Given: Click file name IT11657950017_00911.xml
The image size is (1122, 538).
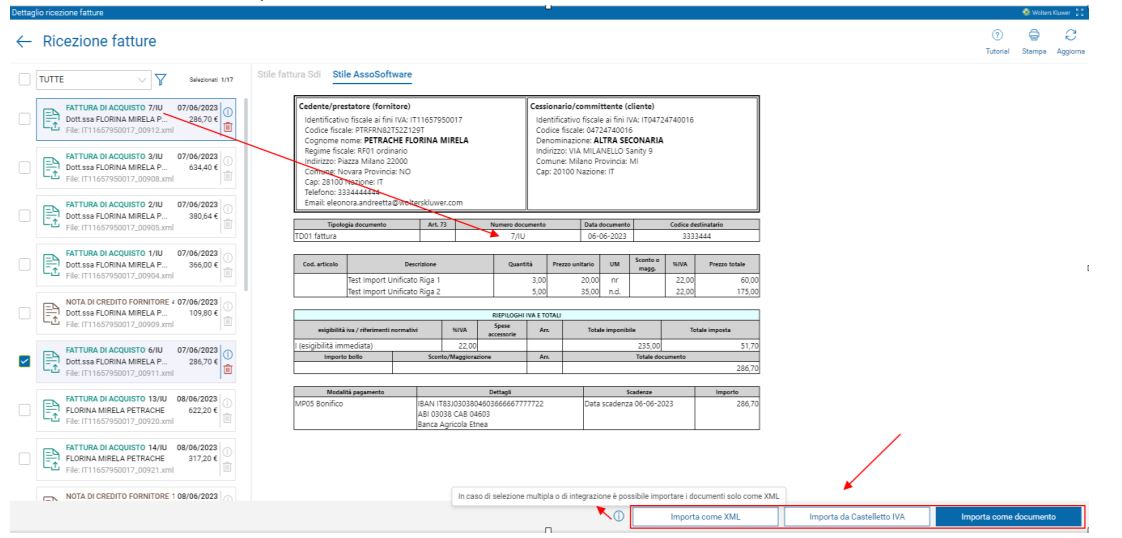Looking at the screenshot, I should (119, 373).
